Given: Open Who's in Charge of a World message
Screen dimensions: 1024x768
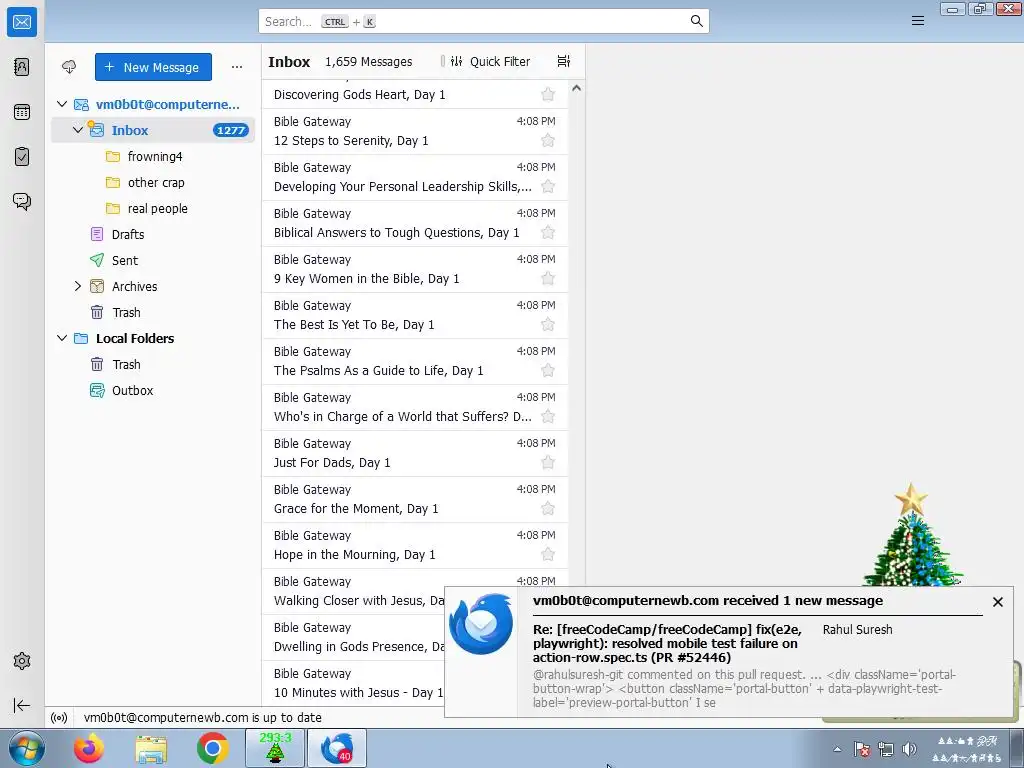Looking at the screenshot, I should point(415,408).
